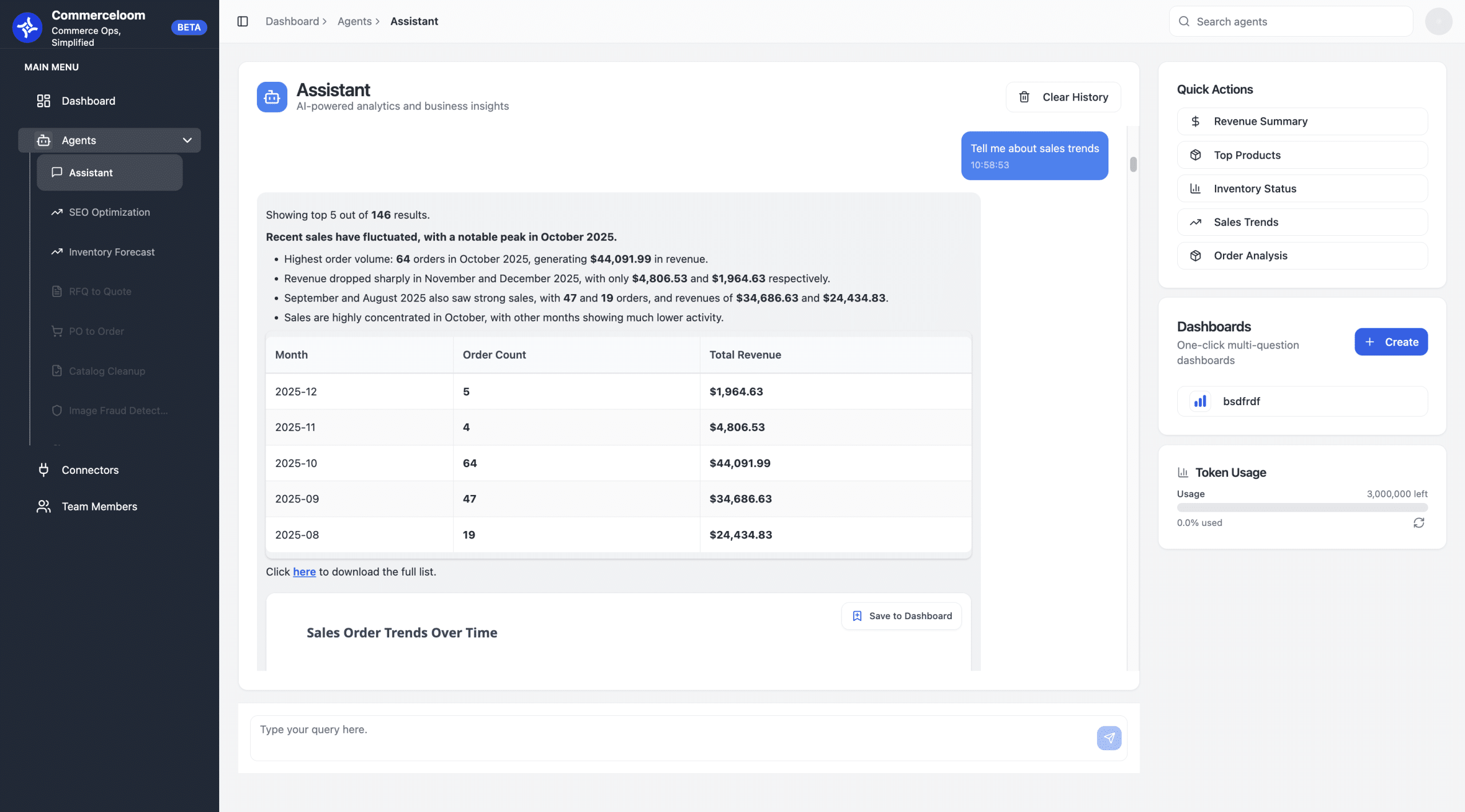Click Agents breadcrumb link
Viewport: 1465px width, 812px height.
(x=354, y=21)
